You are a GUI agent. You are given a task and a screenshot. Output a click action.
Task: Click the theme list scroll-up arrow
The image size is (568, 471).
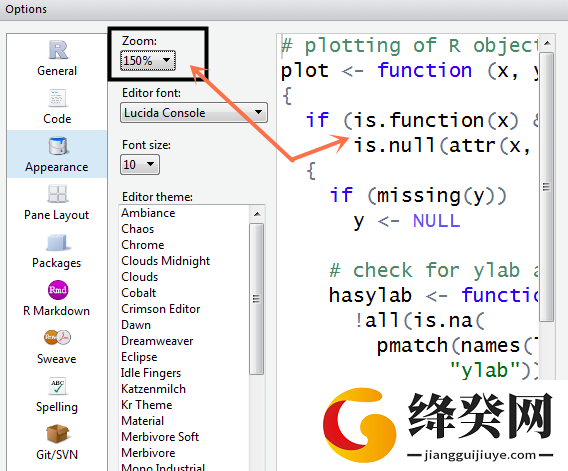click(x=257, y=214)
